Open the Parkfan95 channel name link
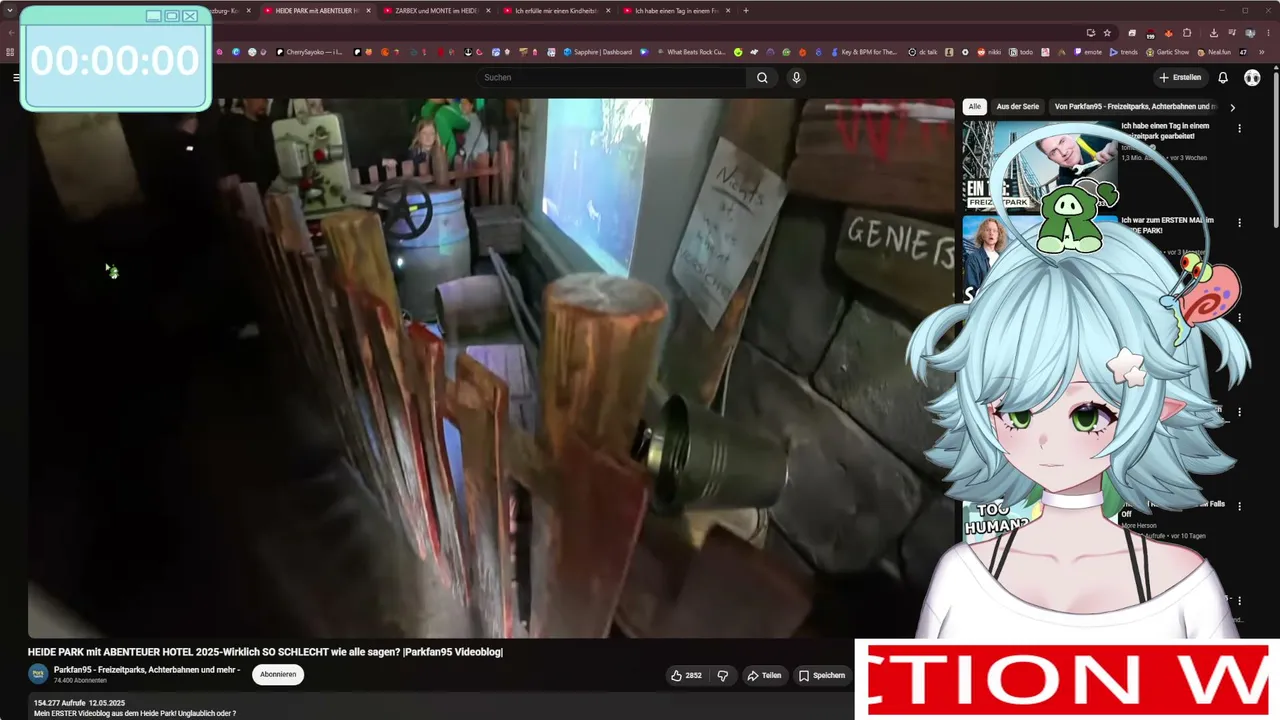The height and width of the screenshot is (720, 1280). (147, 670)
